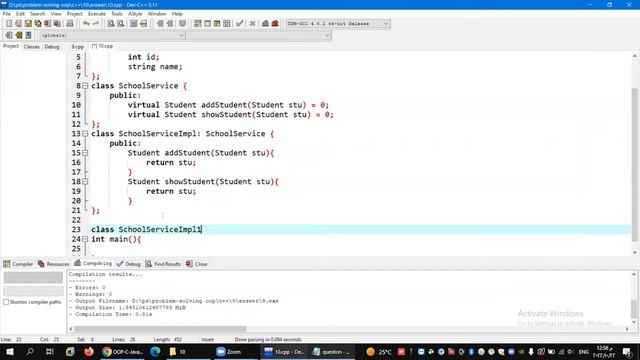Screen dimensions: 640x360
Task: Open the Debug tab in bottom panel
Action: 129,264
